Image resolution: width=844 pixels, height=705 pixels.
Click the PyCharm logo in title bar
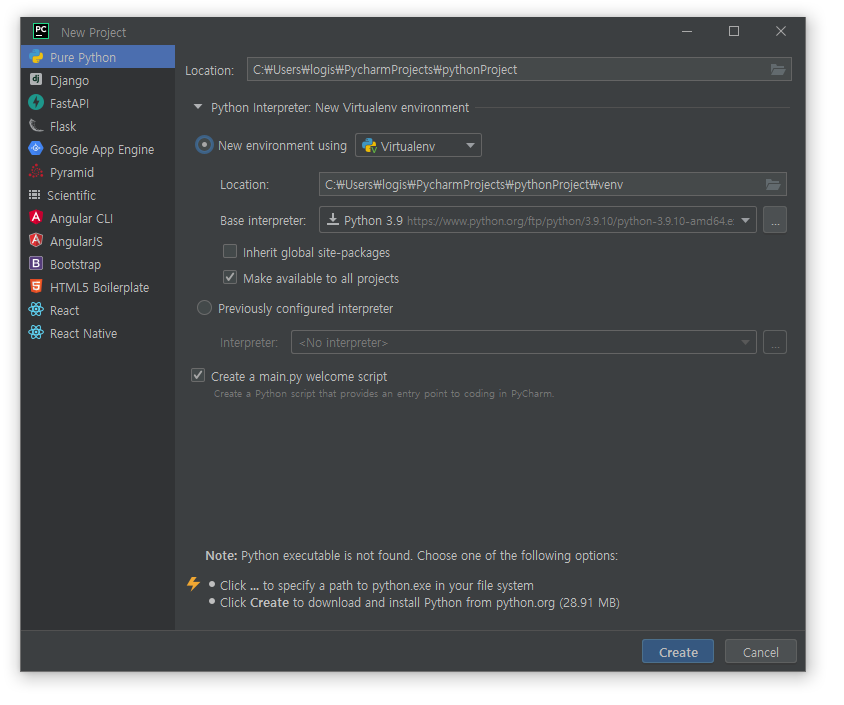click(41, 31)
